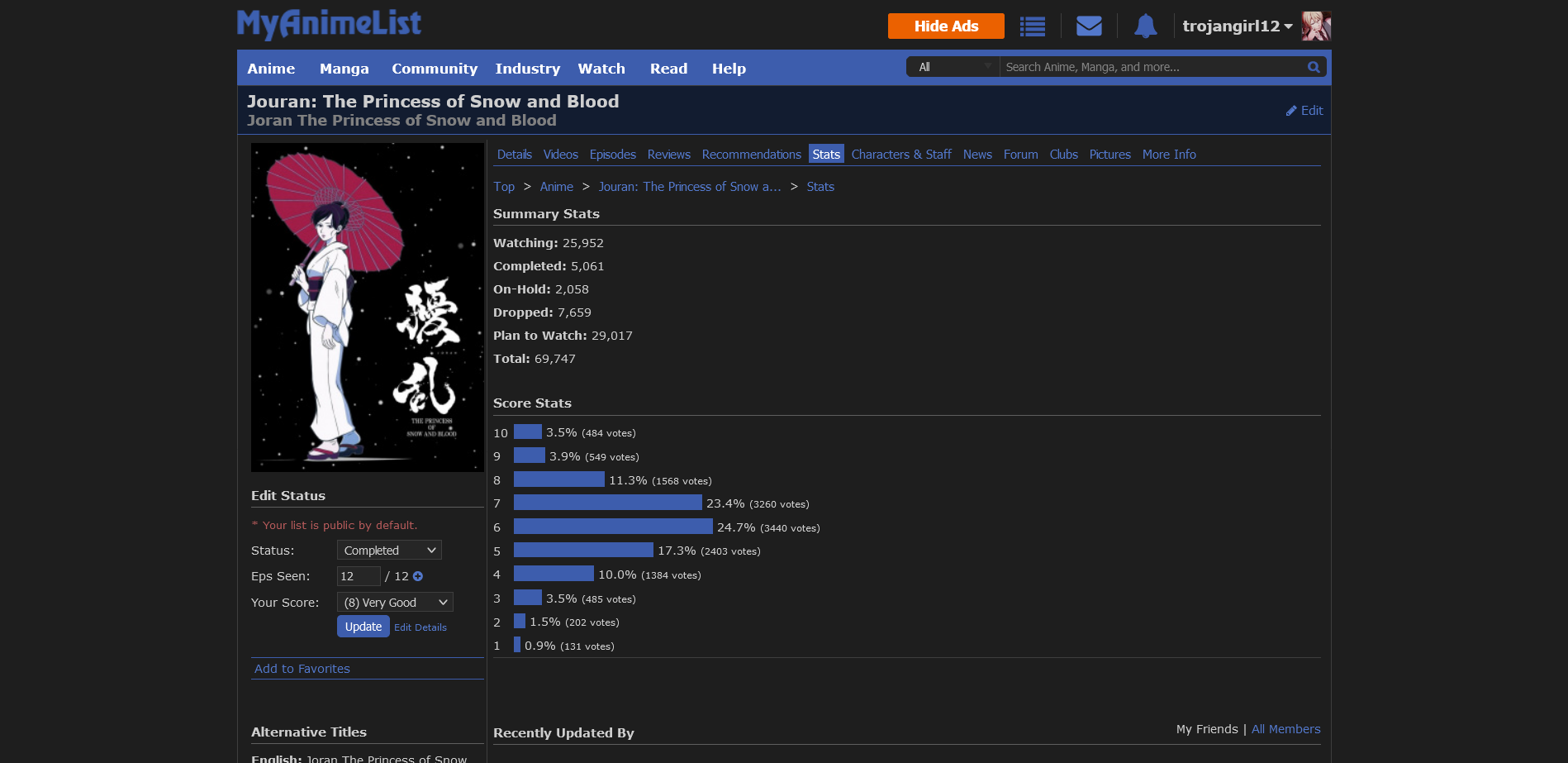Switch to the Recommendations tab
This screenshot has width=1568, height=763.
(x=752, y=155)
